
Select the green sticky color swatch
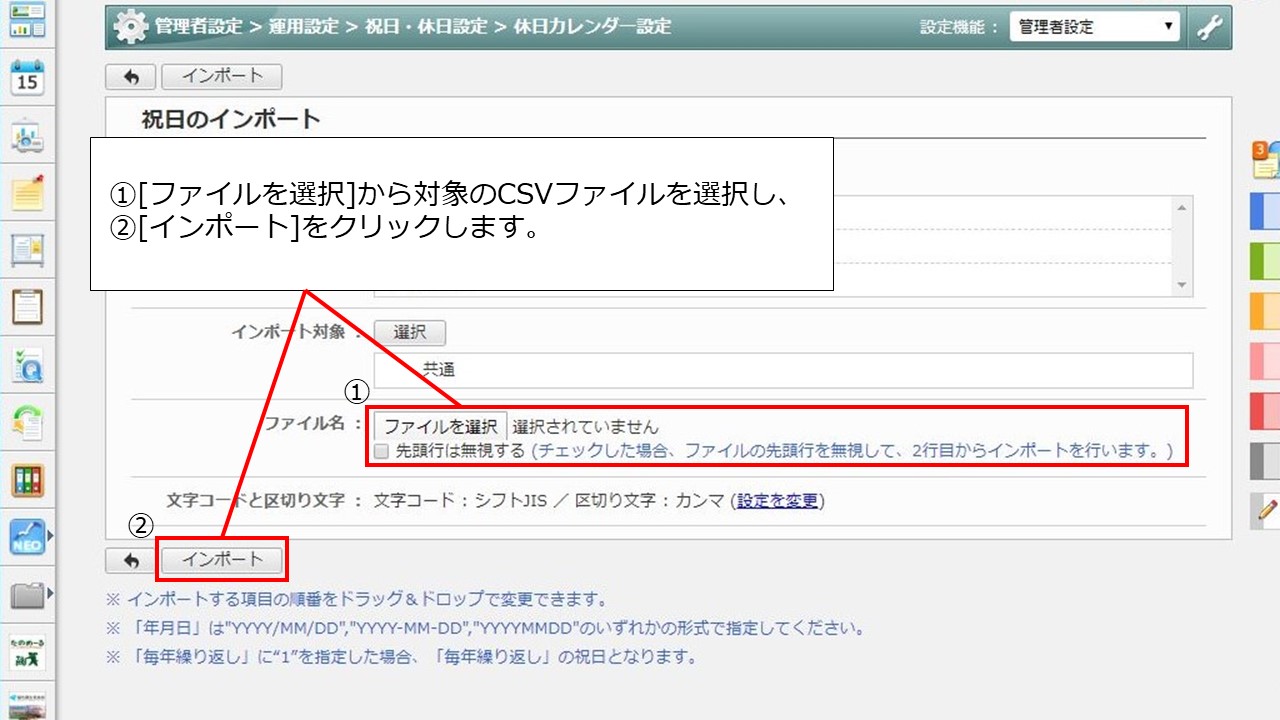[x=1266, y=261]
